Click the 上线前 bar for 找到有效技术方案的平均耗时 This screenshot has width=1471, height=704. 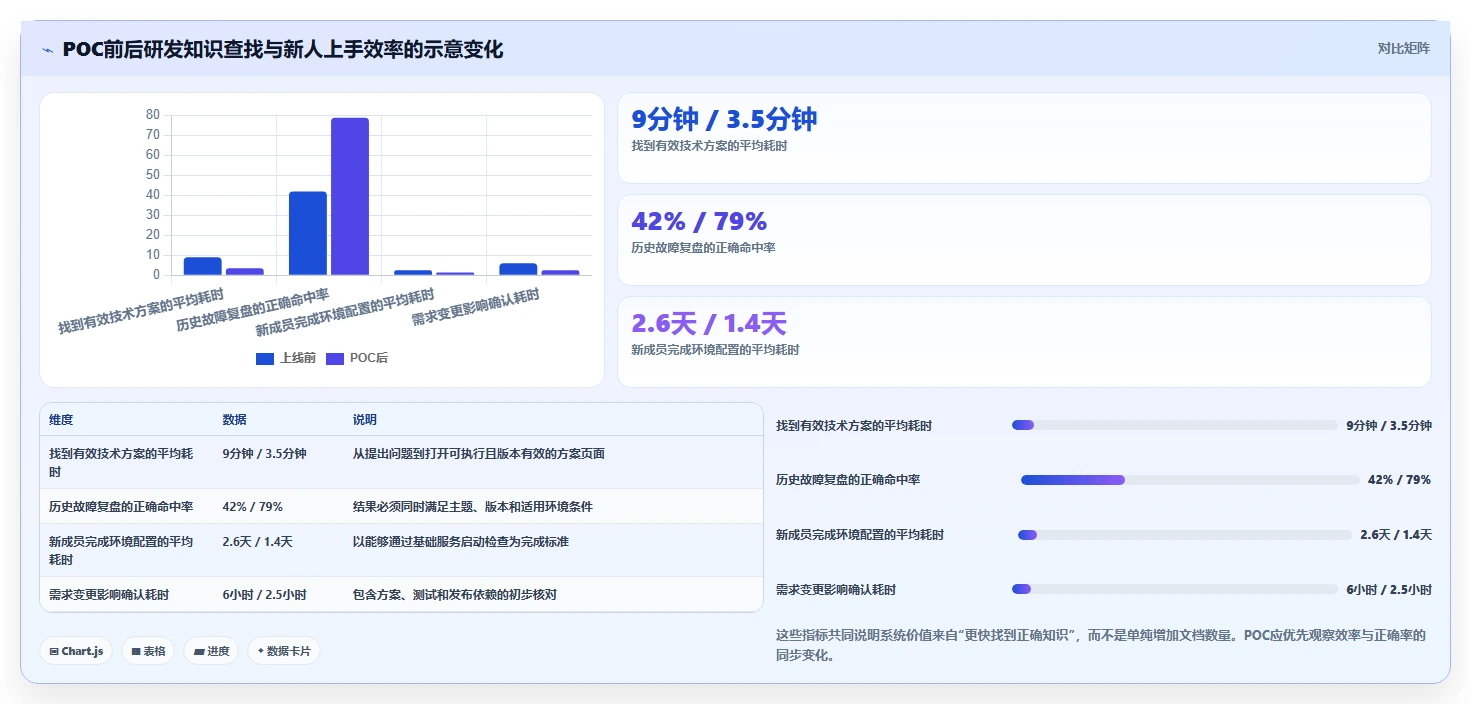[203, 266]
